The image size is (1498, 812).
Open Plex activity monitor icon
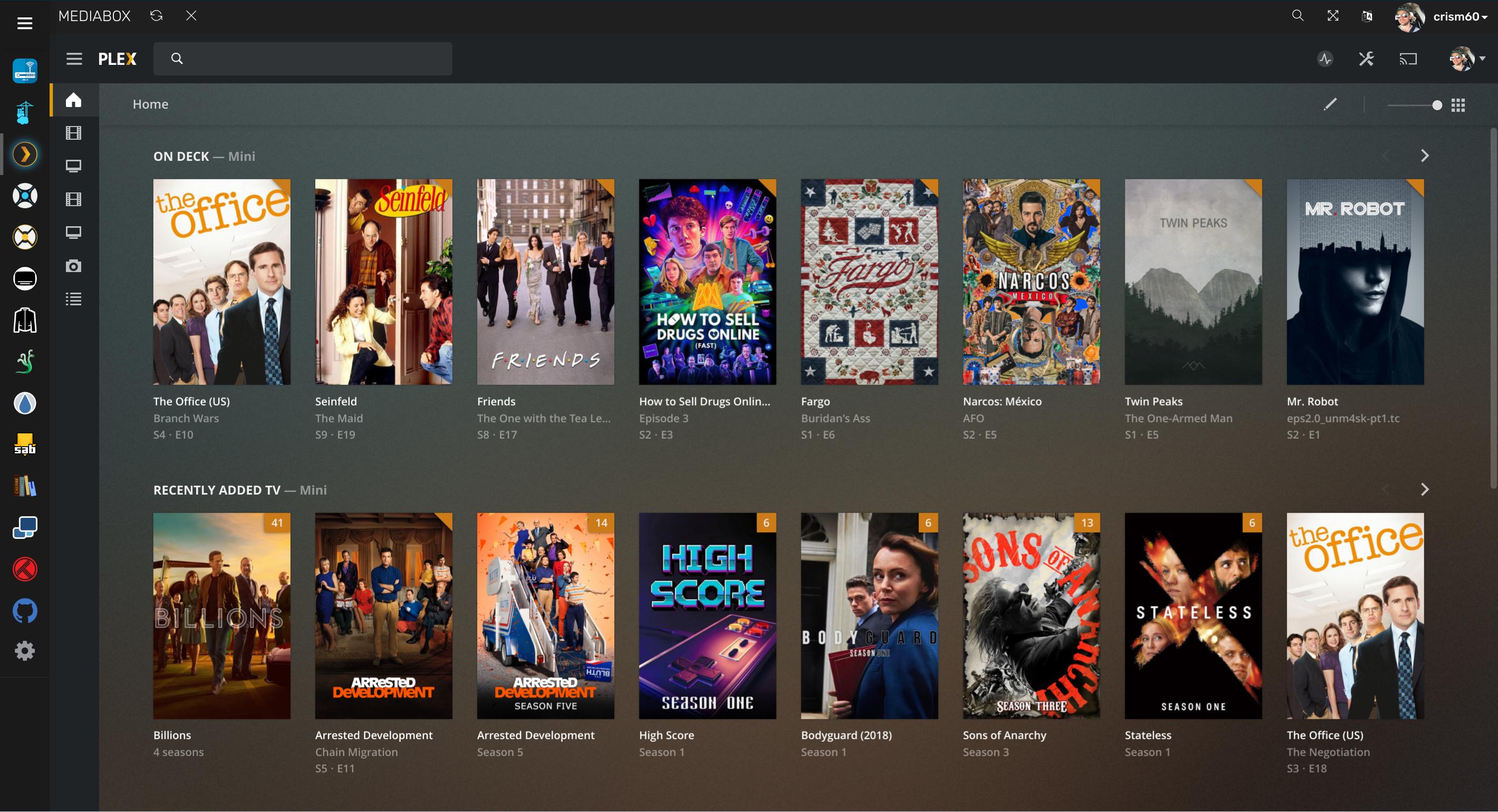coord(1325,59)
